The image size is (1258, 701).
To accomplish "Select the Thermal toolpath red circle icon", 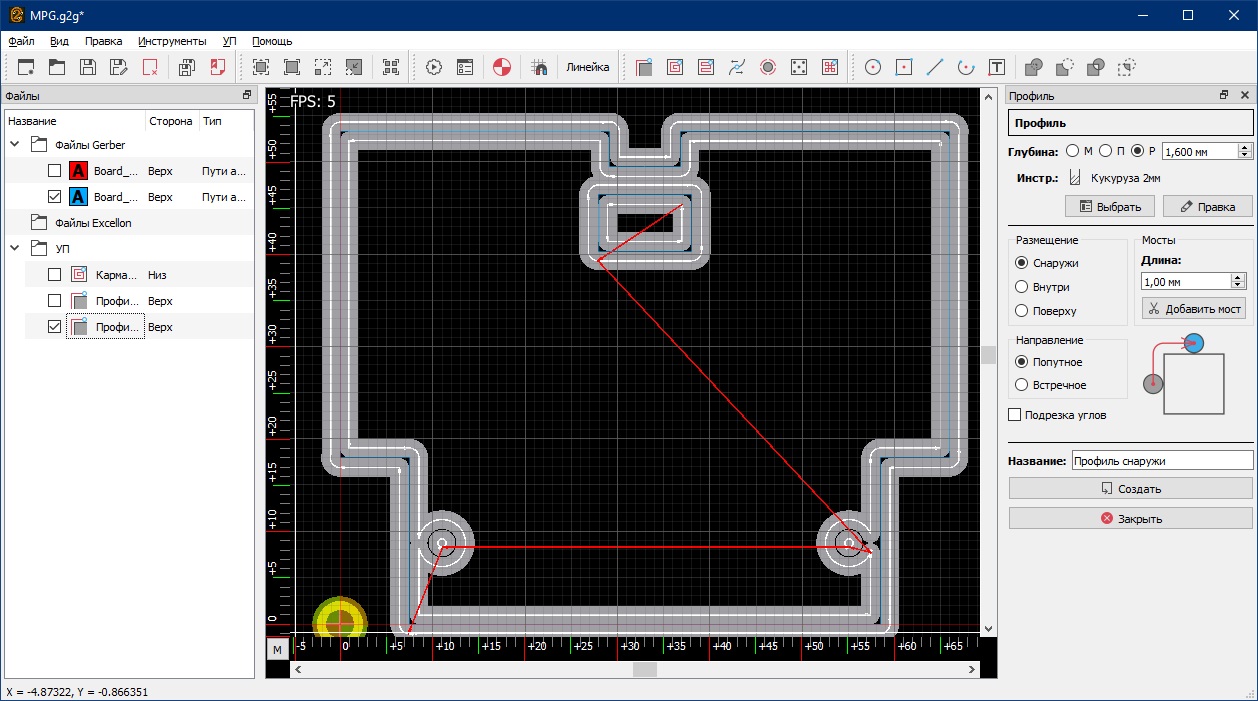I will [x=768, y=67].
